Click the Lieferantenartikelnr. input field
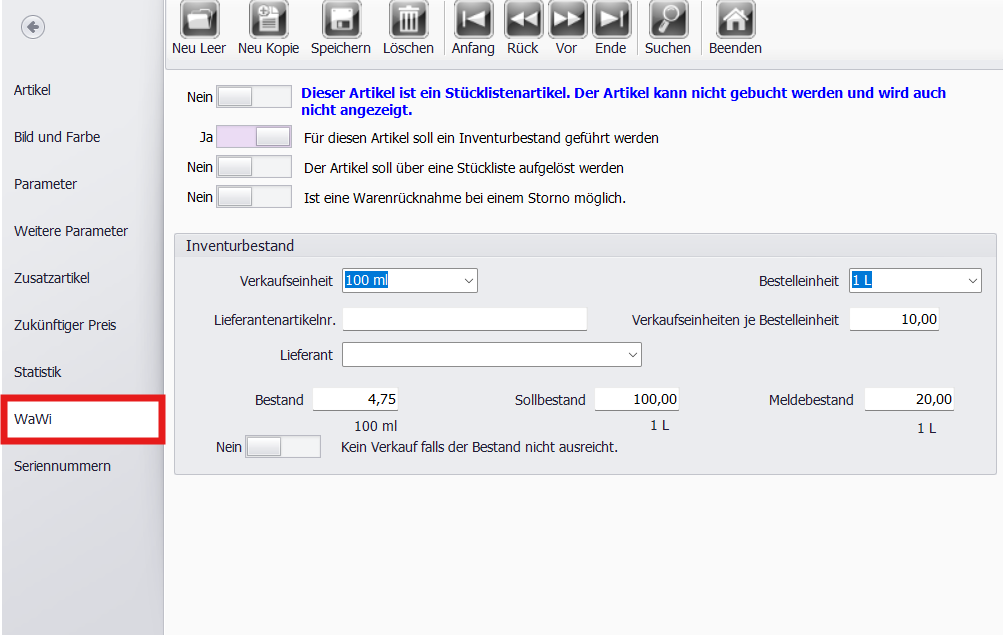Viewport: 1003px width, 635px height. tap(464, 319)
